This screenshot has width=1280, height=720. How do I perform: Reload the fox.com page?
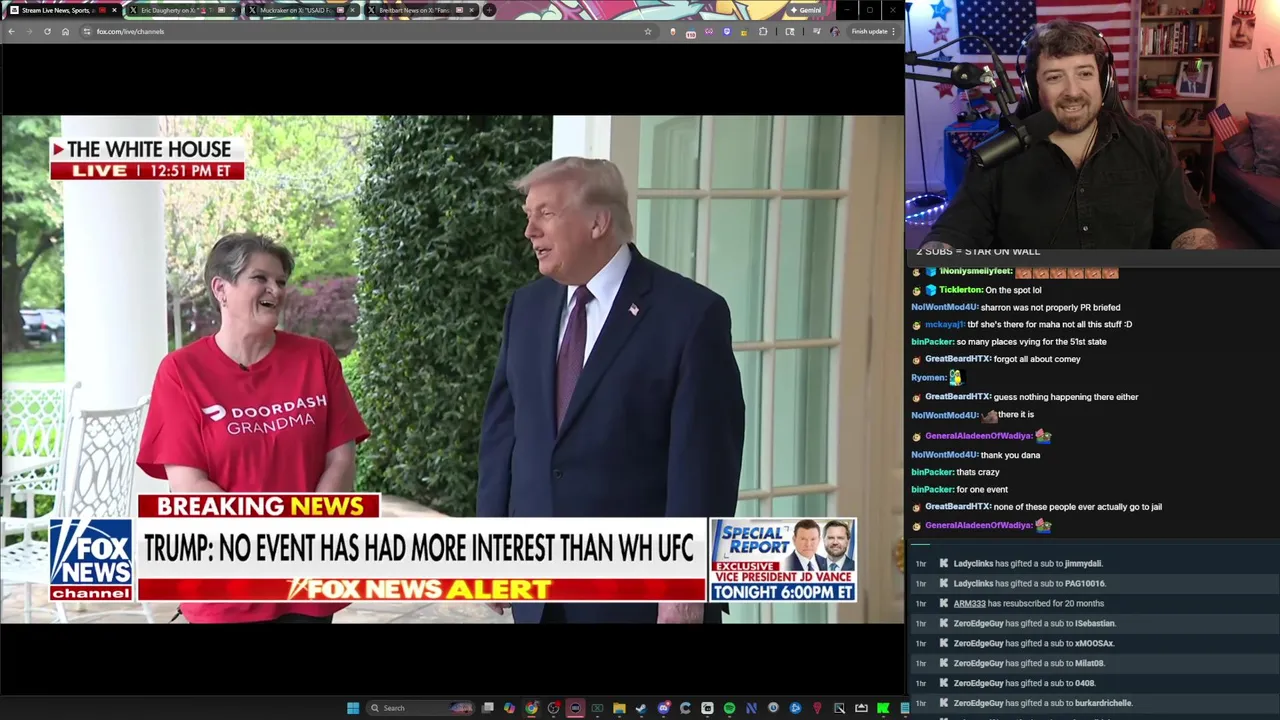pyautogui.click(x=47, y=31)
